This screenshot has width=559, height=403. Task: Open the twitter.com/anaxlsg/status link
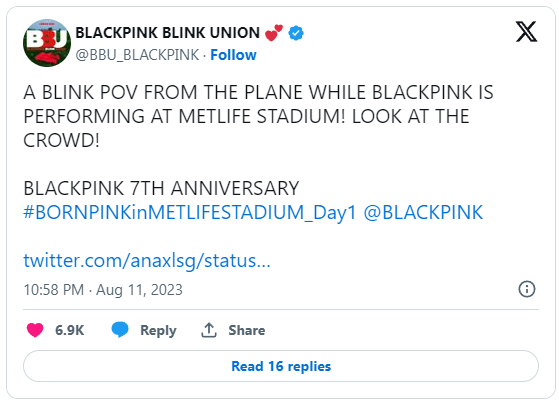point(147,261)
